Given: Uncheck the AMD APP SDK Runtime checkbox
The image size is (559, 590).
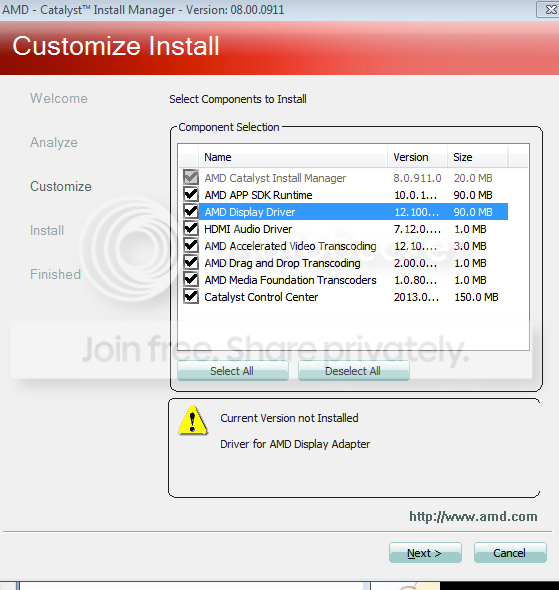Looking at the screenshot, I should click(x=191, y=195).
